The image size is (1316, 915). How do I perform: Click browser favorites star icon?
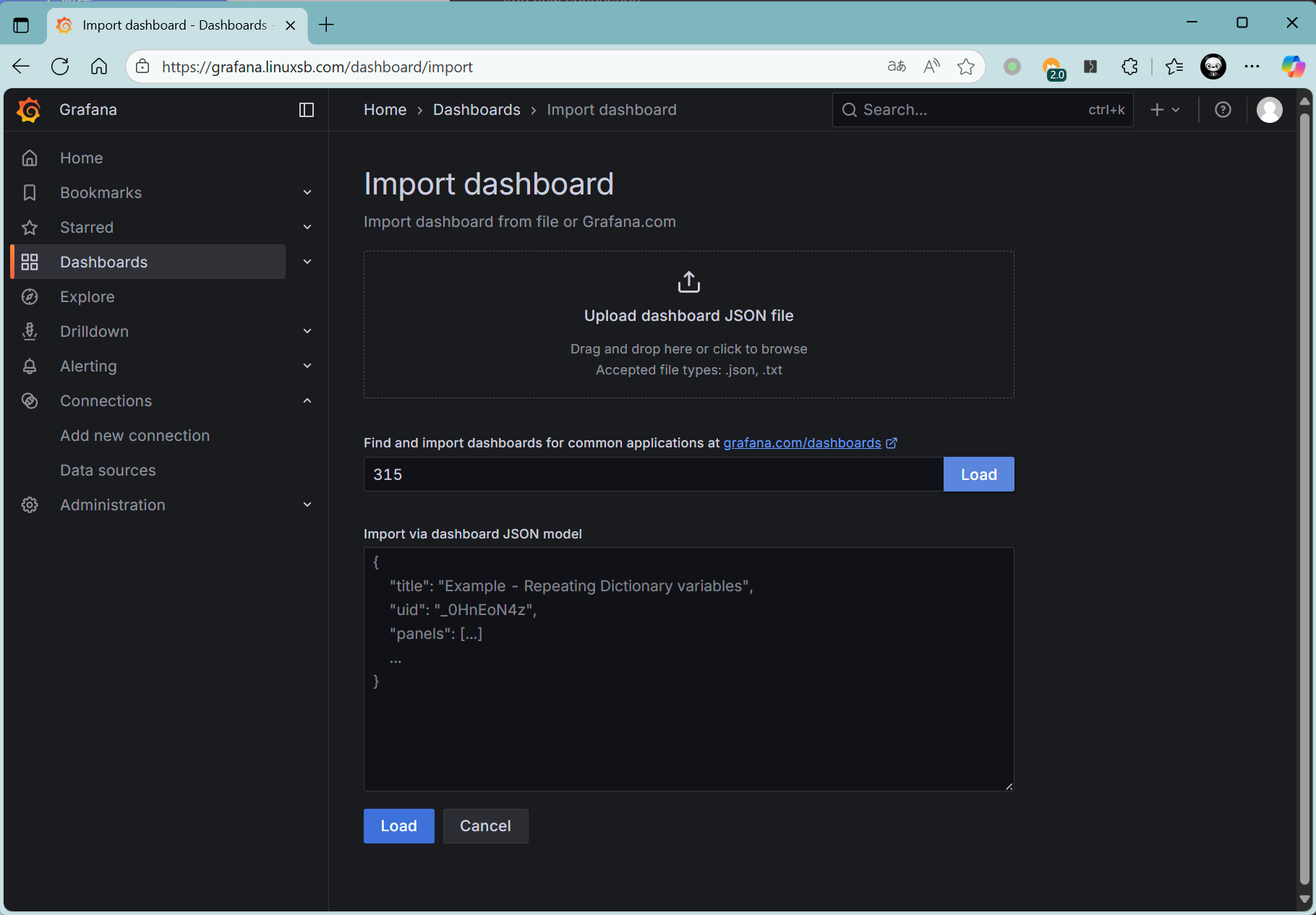(966, 67)
